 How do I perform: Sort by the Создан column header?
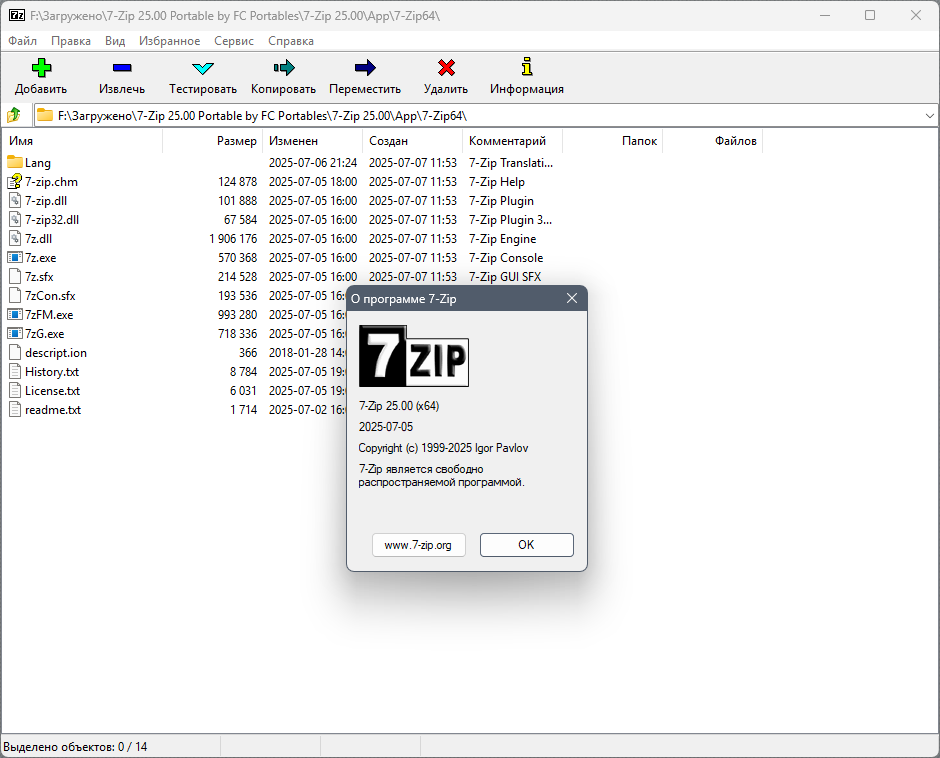(412, 141)
